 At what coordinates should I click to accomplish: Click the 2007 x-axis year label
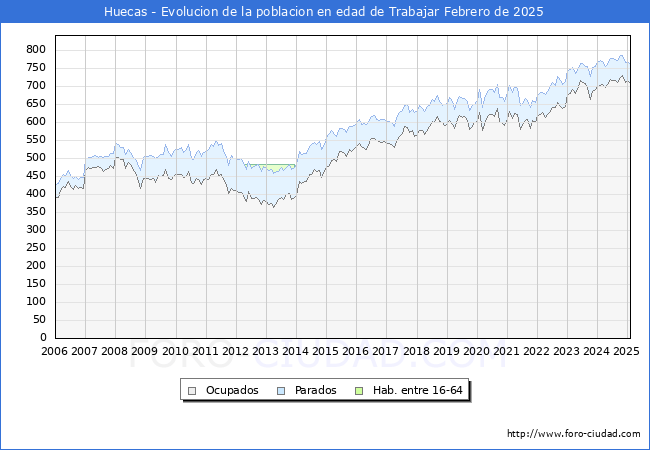pos(84,351)
